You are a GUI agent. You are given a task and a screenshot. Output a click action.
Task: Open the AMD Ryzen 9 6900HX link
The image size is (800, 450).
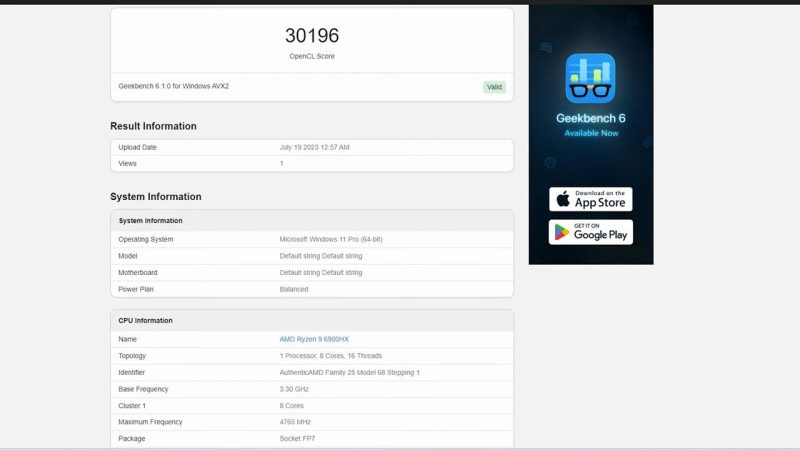coord(314,339)
